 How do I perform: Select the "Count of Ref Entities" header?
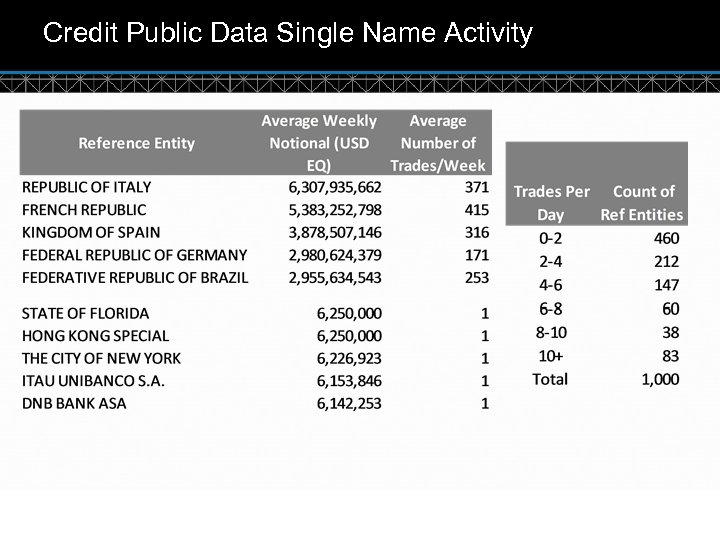pyautogui.click(x=642, y=202)
